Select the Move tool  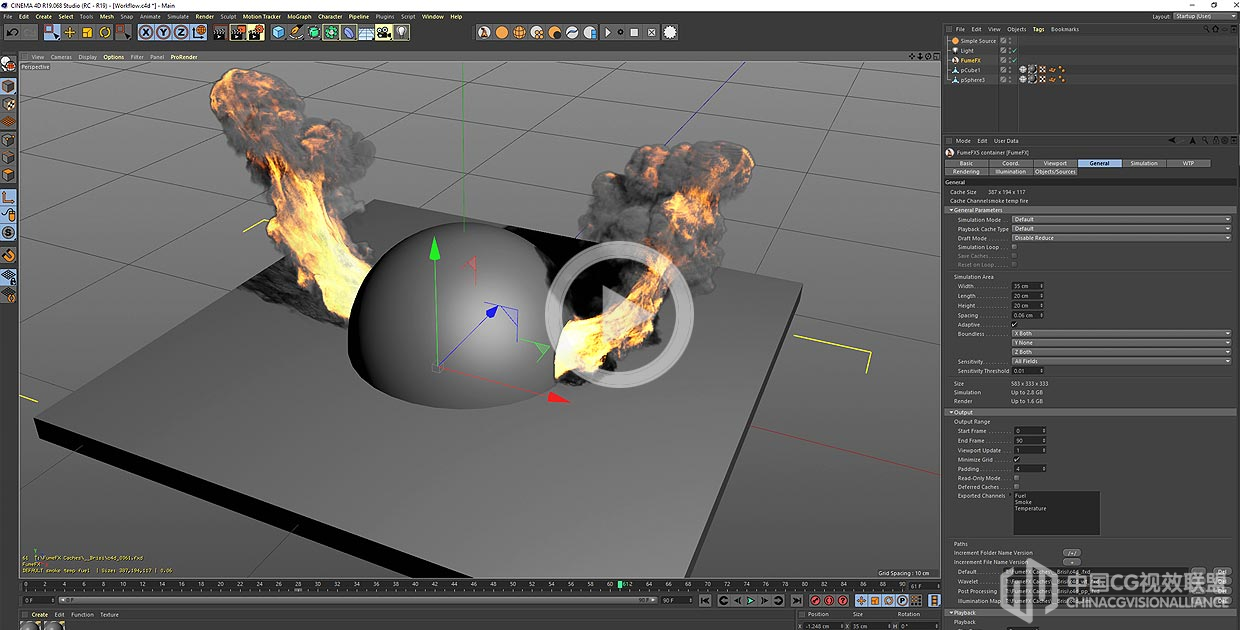69,32
